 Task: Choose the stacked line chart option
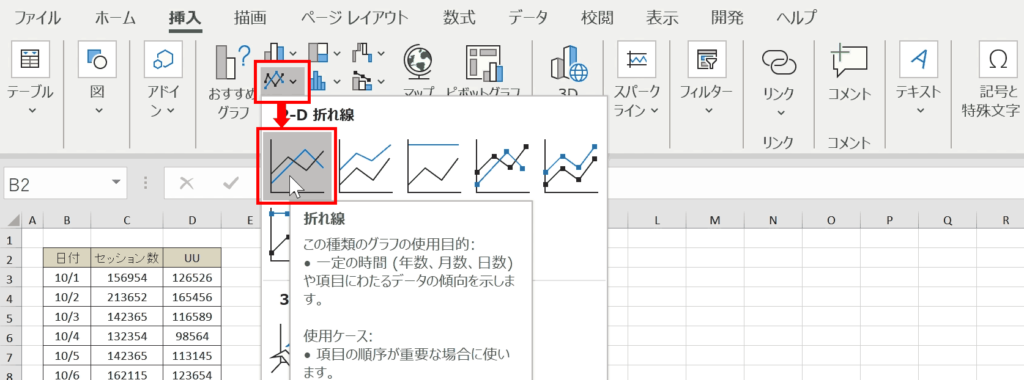(x=365, y=165)
